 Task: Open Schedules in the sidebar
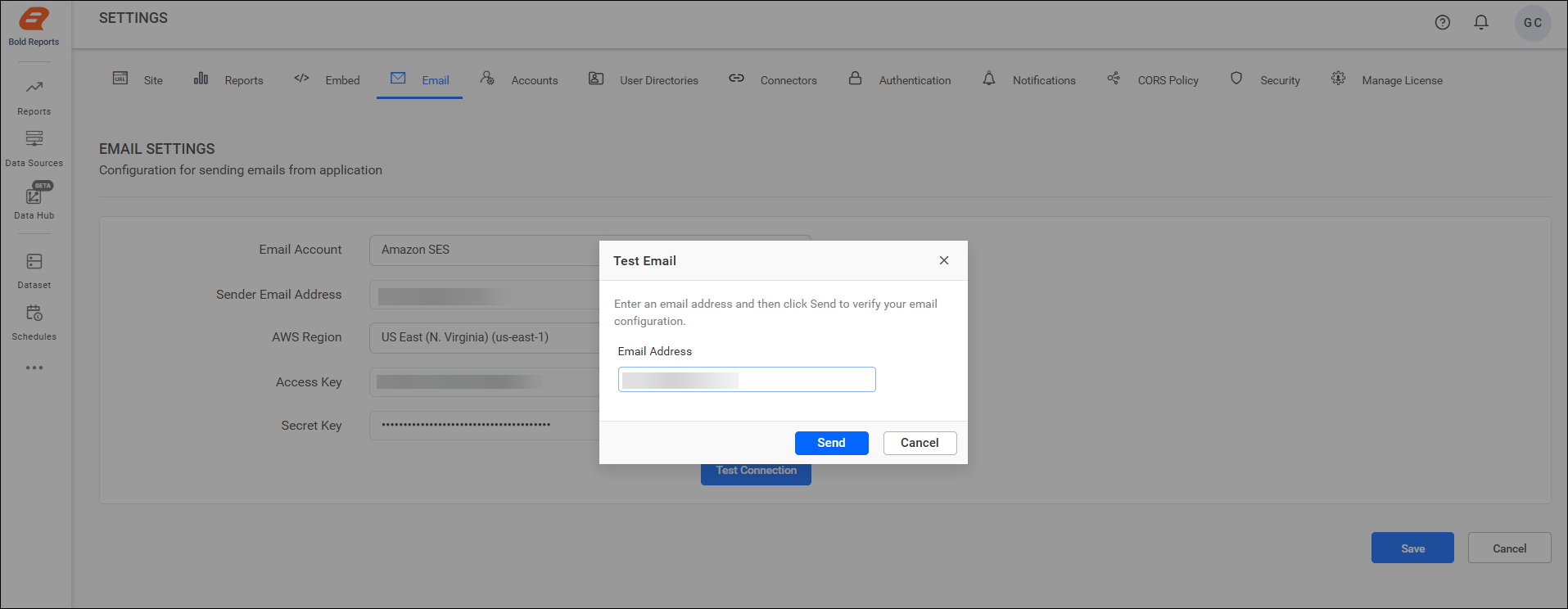tap(34, 323)
